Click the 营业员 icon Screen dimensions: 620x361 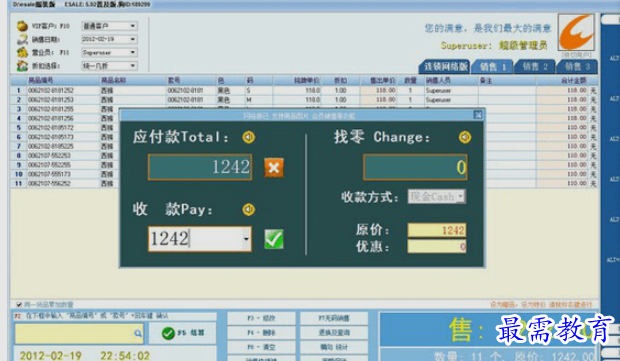[22, 52]
